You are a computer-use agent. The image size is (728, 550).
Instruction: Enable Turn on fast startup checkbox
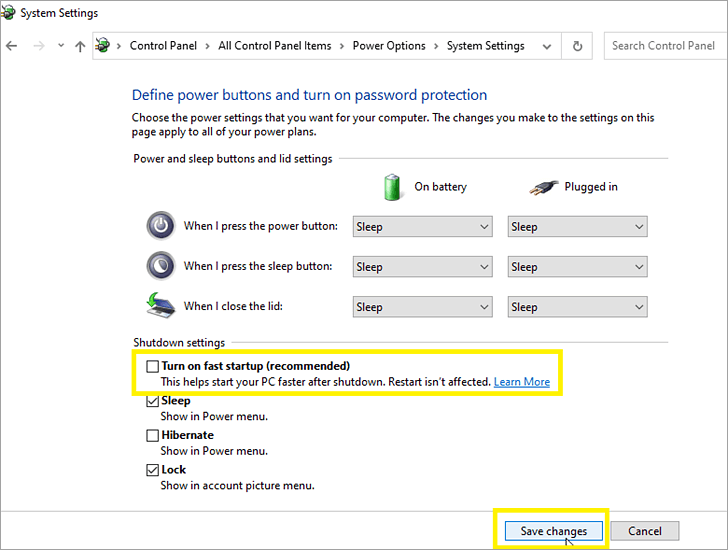tap(153, 367)
